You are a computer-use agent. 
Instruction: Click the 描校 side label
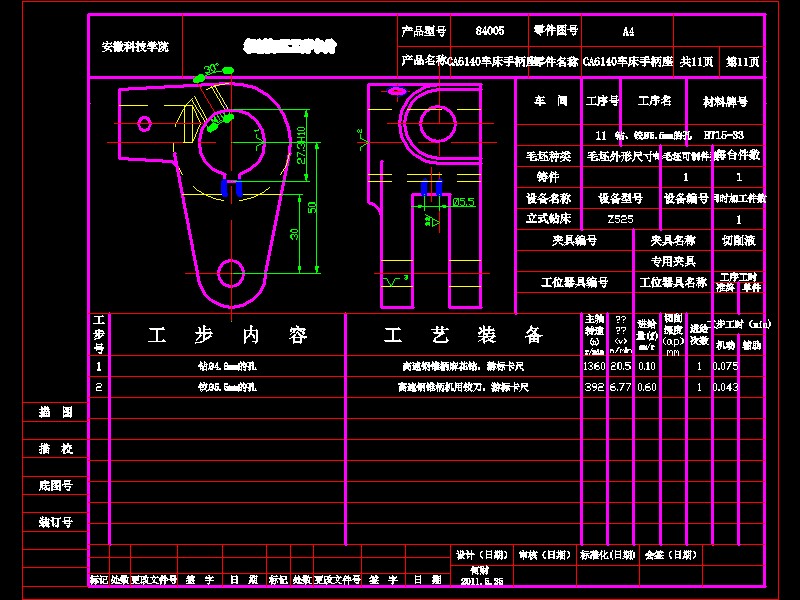tap(56, 449)
